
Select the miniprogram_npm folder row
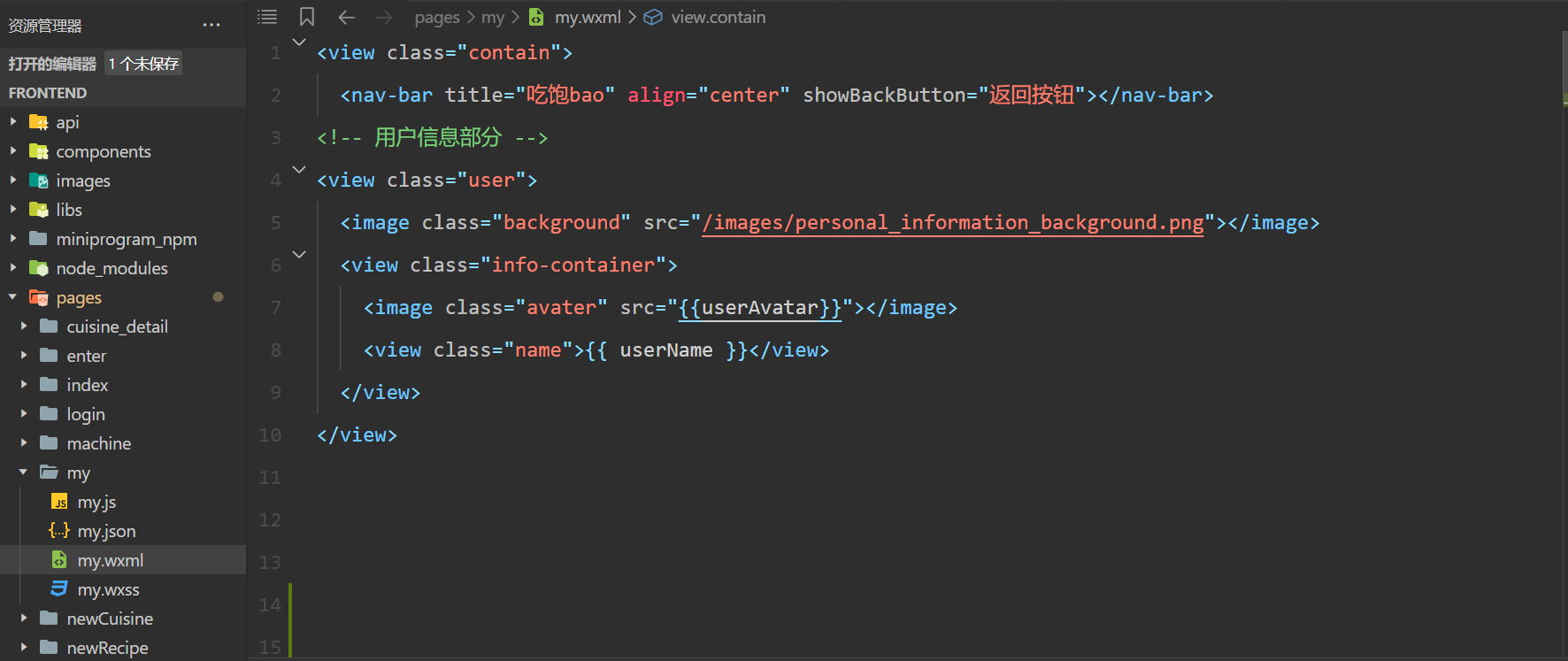point(123,239)
